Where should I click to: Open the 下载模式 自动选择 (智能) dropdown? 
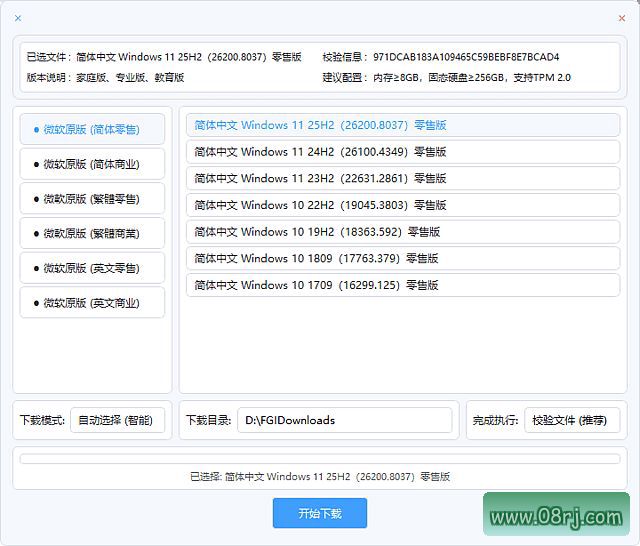(117, 420)
